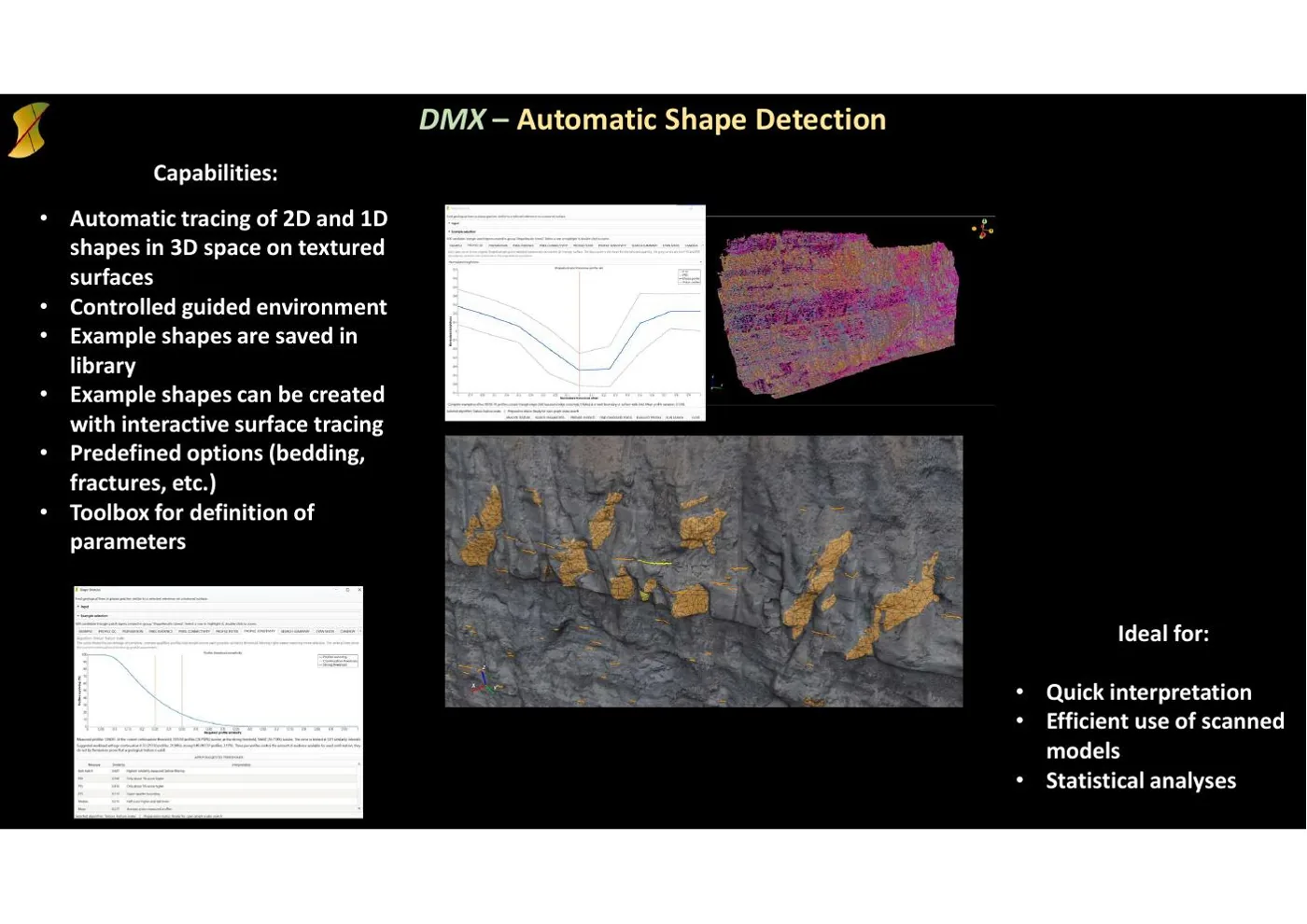1307x924 pixels.
Task: Open the rock face image with orange patches
Action: point(704,571)
